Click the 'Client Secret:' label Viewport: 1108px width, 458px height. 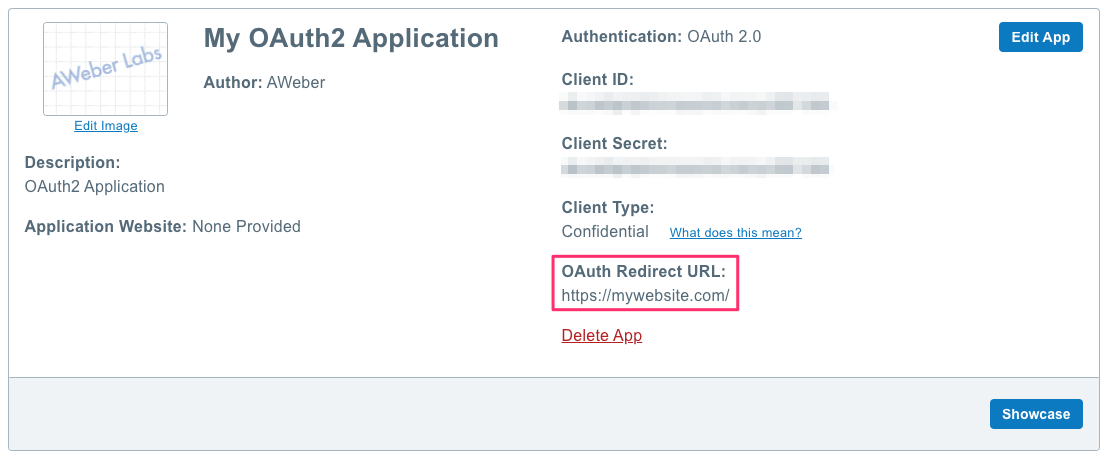(x=615, y=143)
